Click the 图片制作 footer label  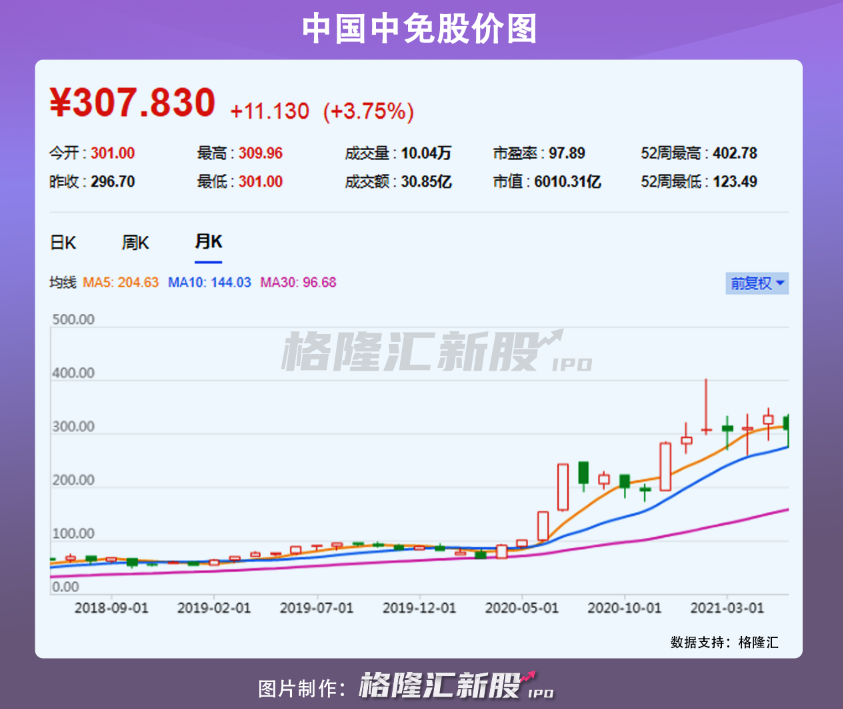point(302,689)
